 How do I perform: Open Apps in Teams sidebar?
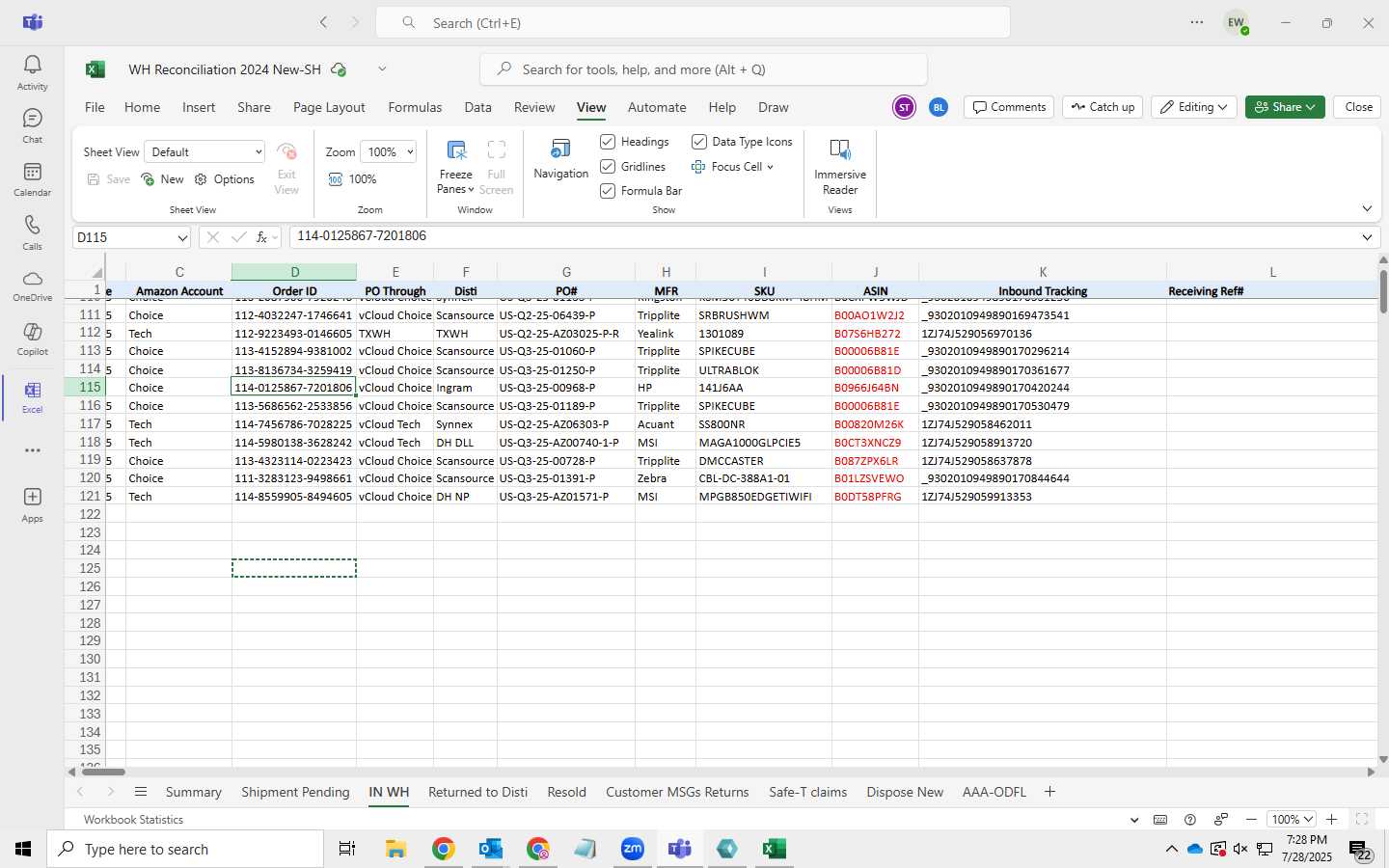coord(32,504)
